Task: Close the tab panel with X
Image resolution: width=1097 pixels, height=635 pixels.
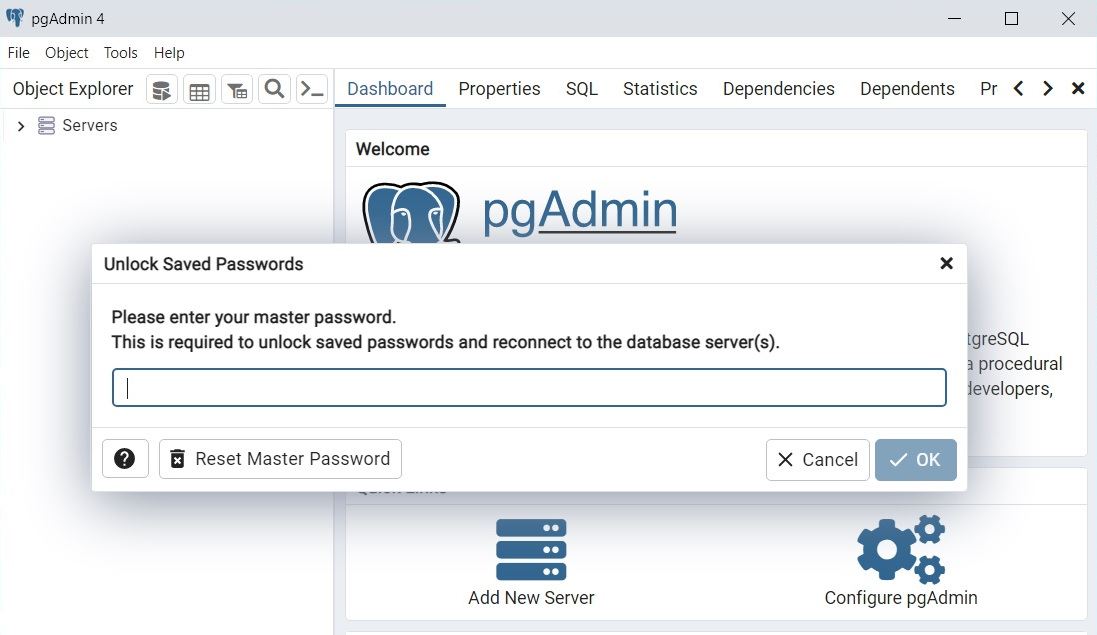Action: pos(1078,89)
